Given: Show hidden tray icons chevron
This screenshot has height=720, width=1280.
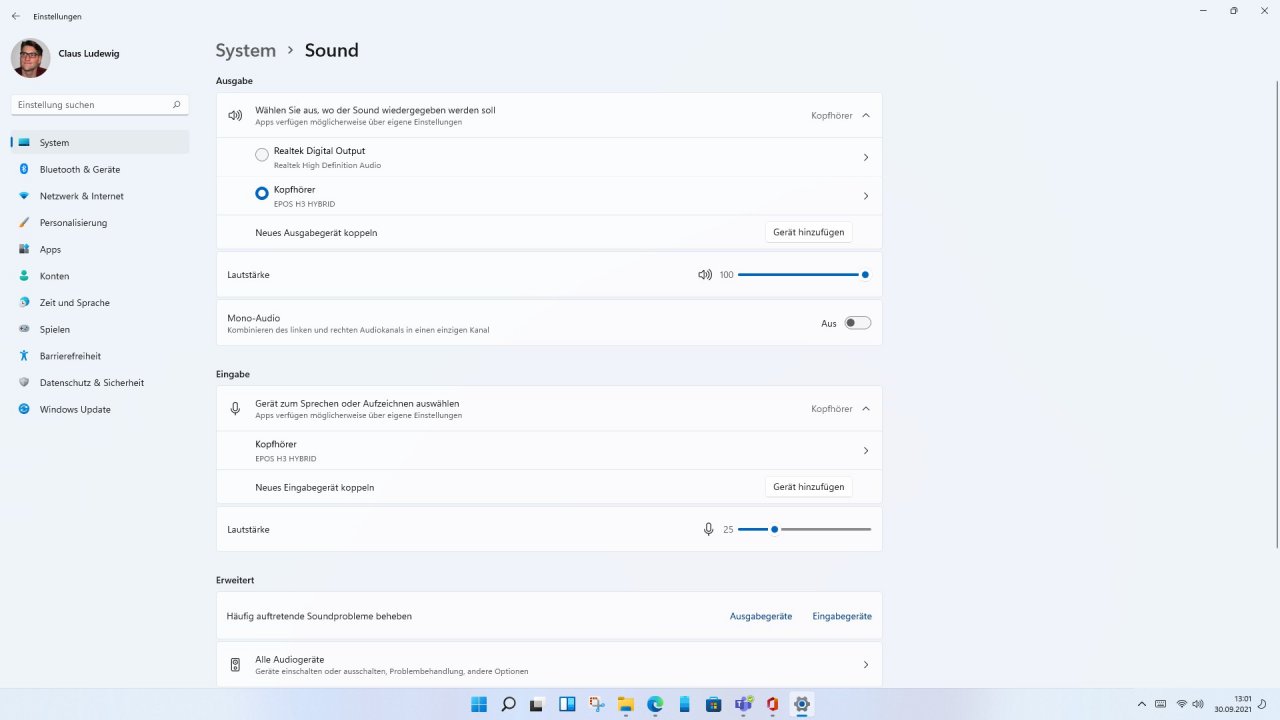Looking at the screenshot, I should [x=1142, y=704].
